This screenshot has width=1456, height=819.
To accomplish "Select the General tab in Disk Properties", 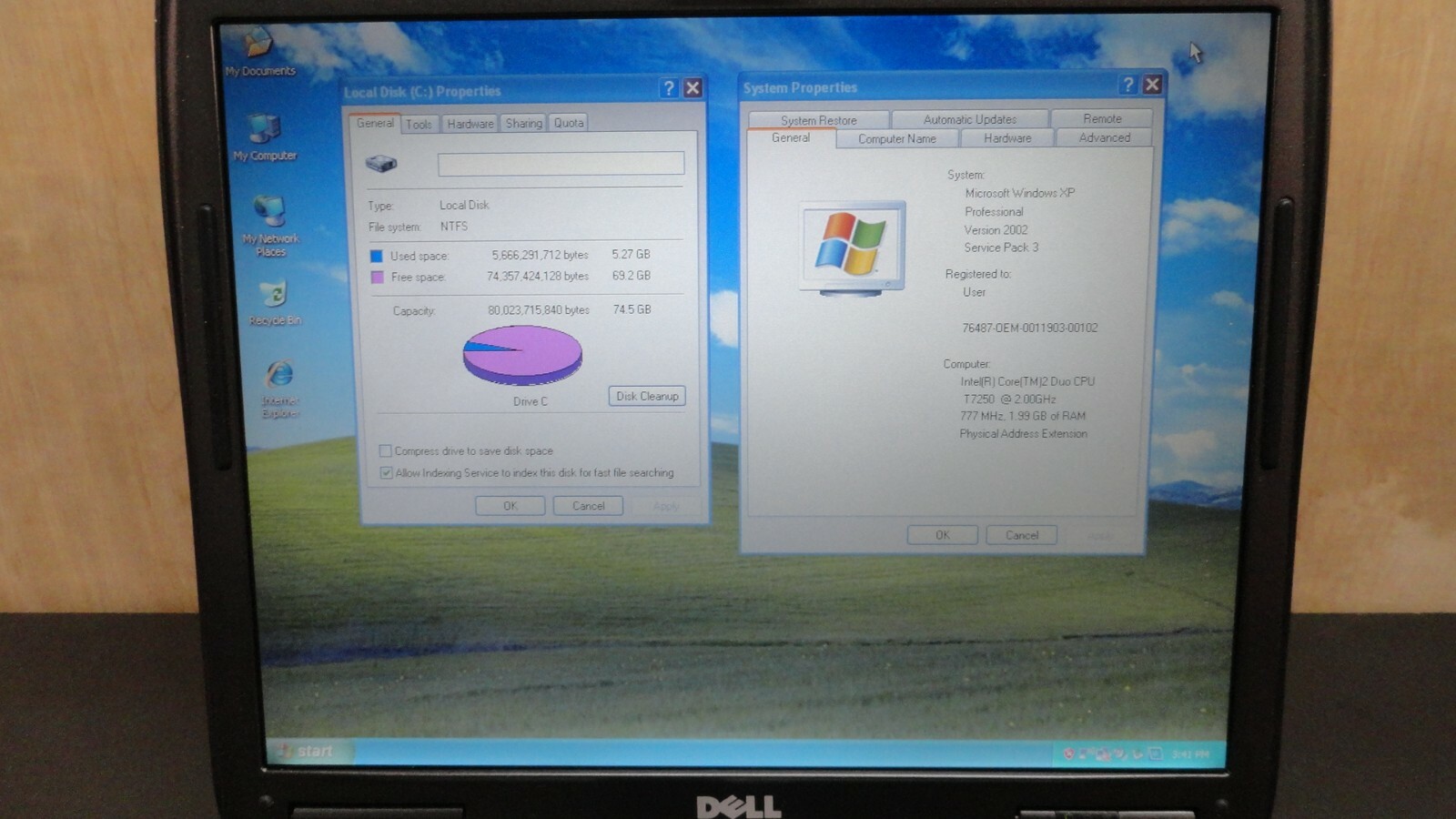I will tap(375, 123).
